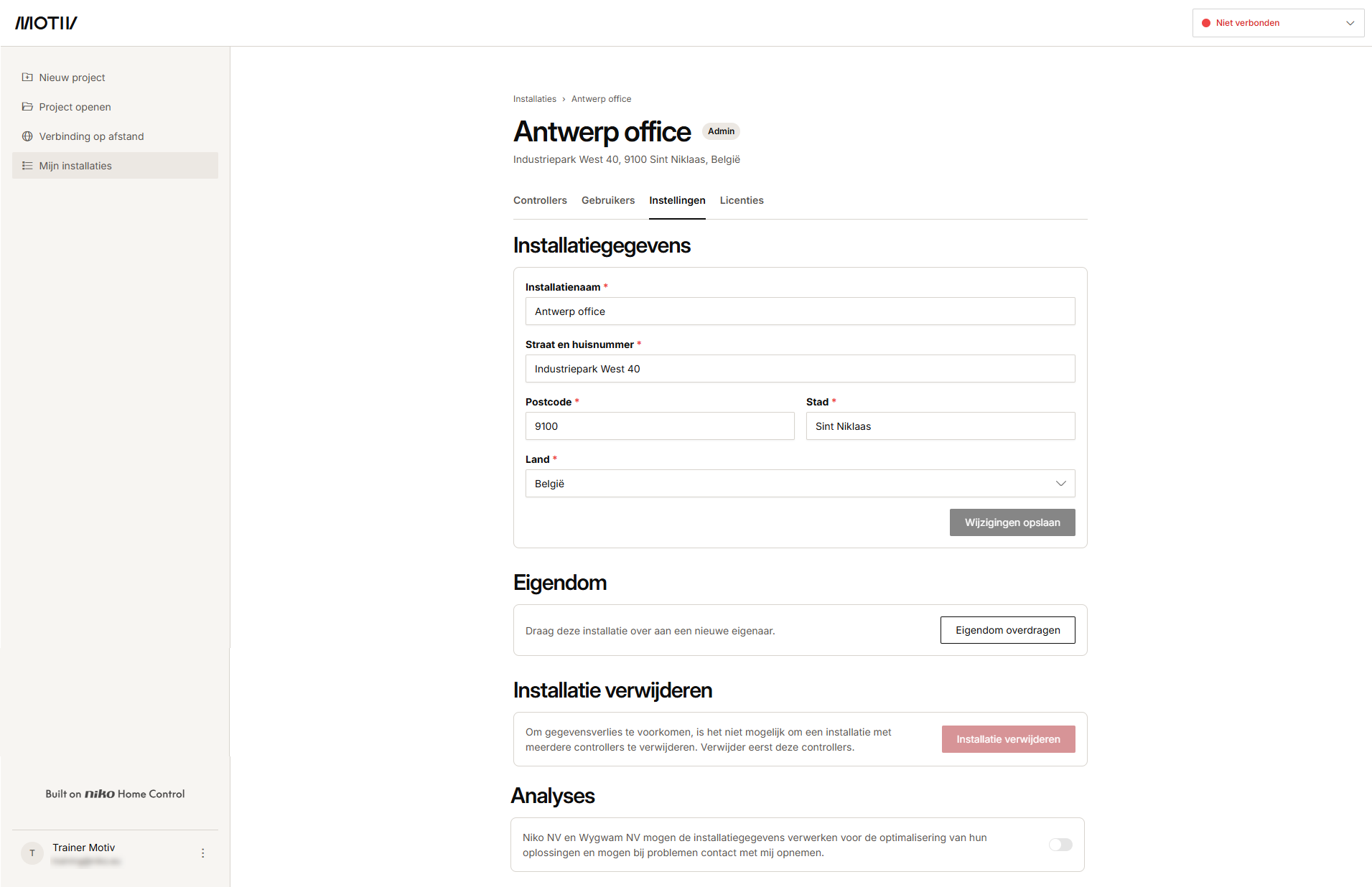
Task: Click the Wijzigingen opslaan button
Action: [x=1012, y=522]
